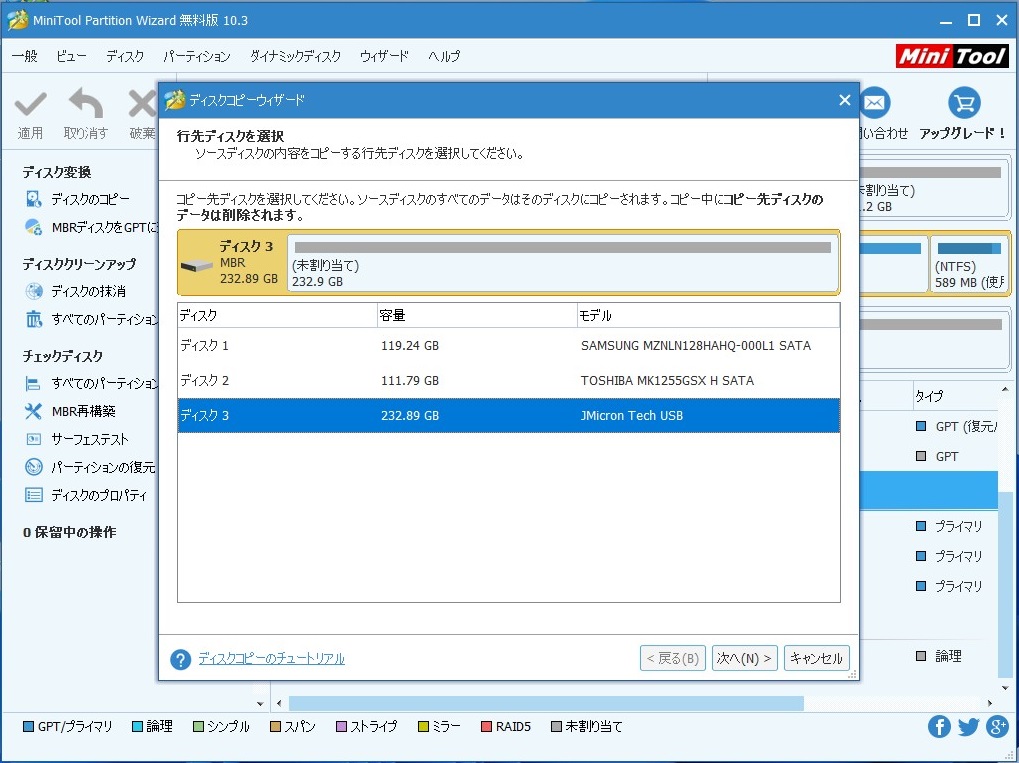Click Surface Test (サーフェステスト) in sidebar
Image resolution: width=1019 pixels, height=763 pixels.
click(x=90, y=439)
